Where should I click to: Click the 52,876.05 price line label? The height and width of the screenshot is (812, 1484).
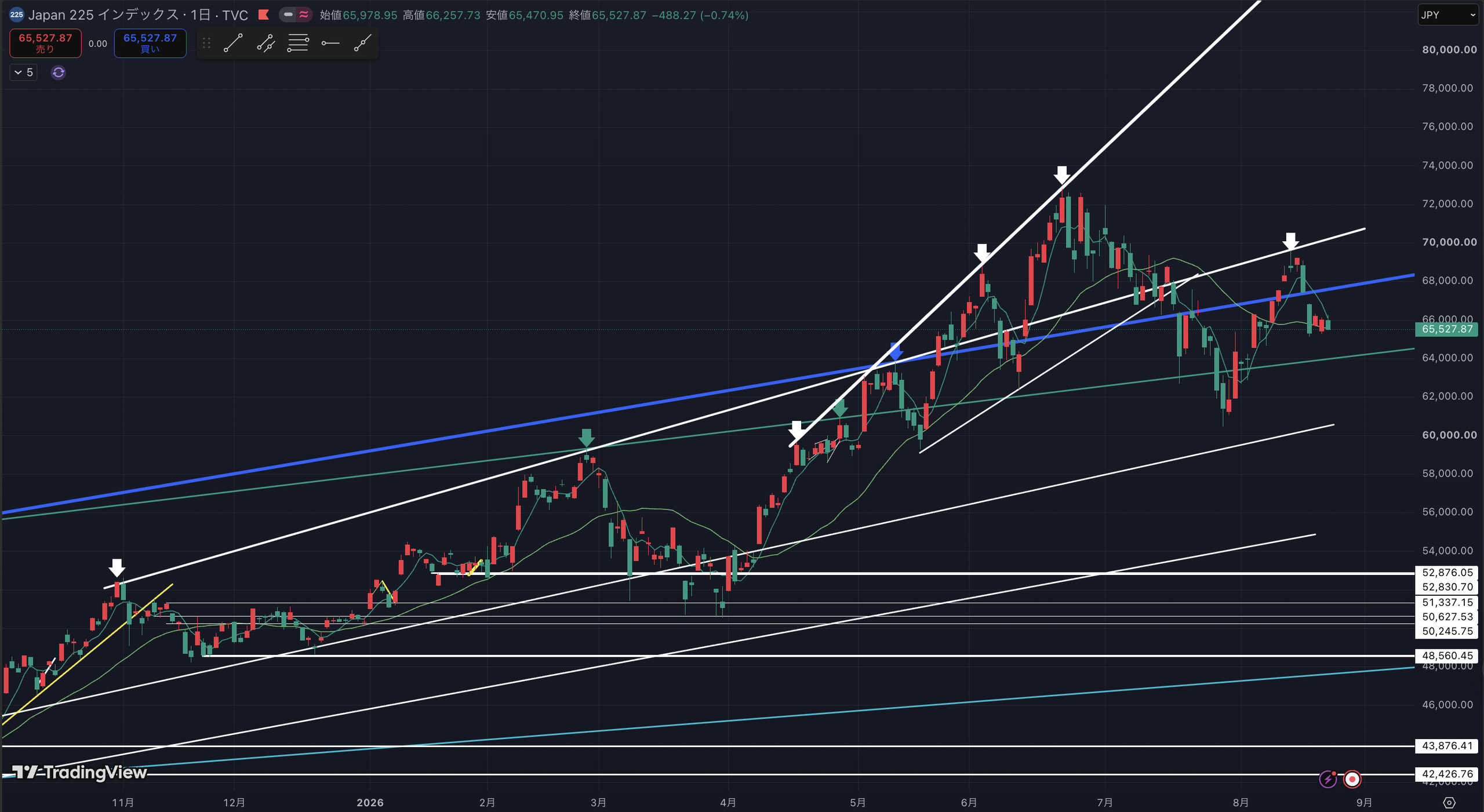click(1447, 573)
